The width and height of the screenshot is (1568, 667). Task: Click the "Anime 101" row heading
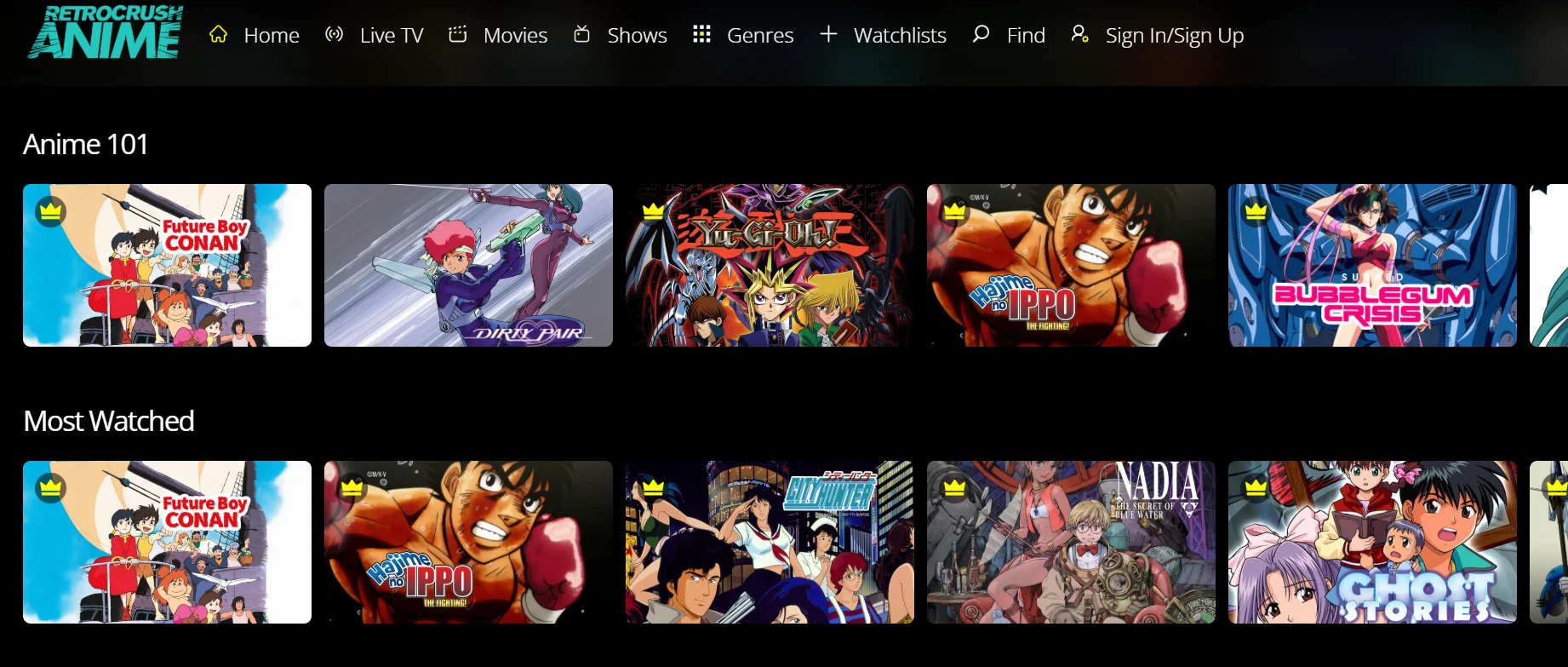[x=85, y=144]
